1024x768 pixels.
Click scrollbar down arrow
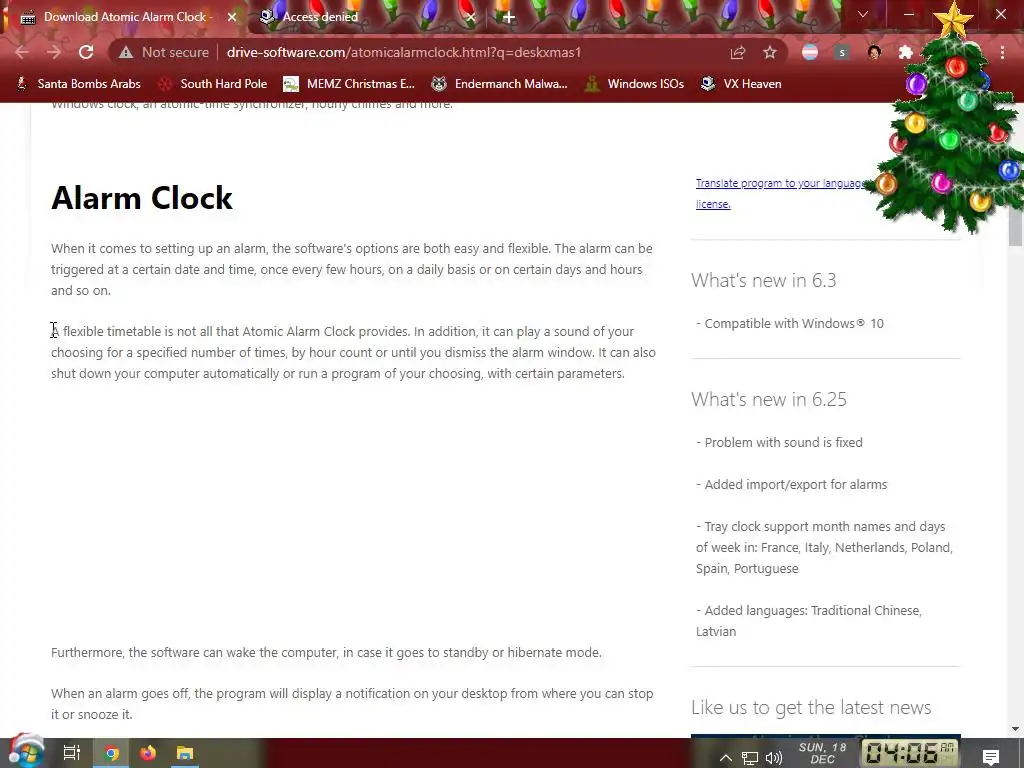coord(1015,729)
